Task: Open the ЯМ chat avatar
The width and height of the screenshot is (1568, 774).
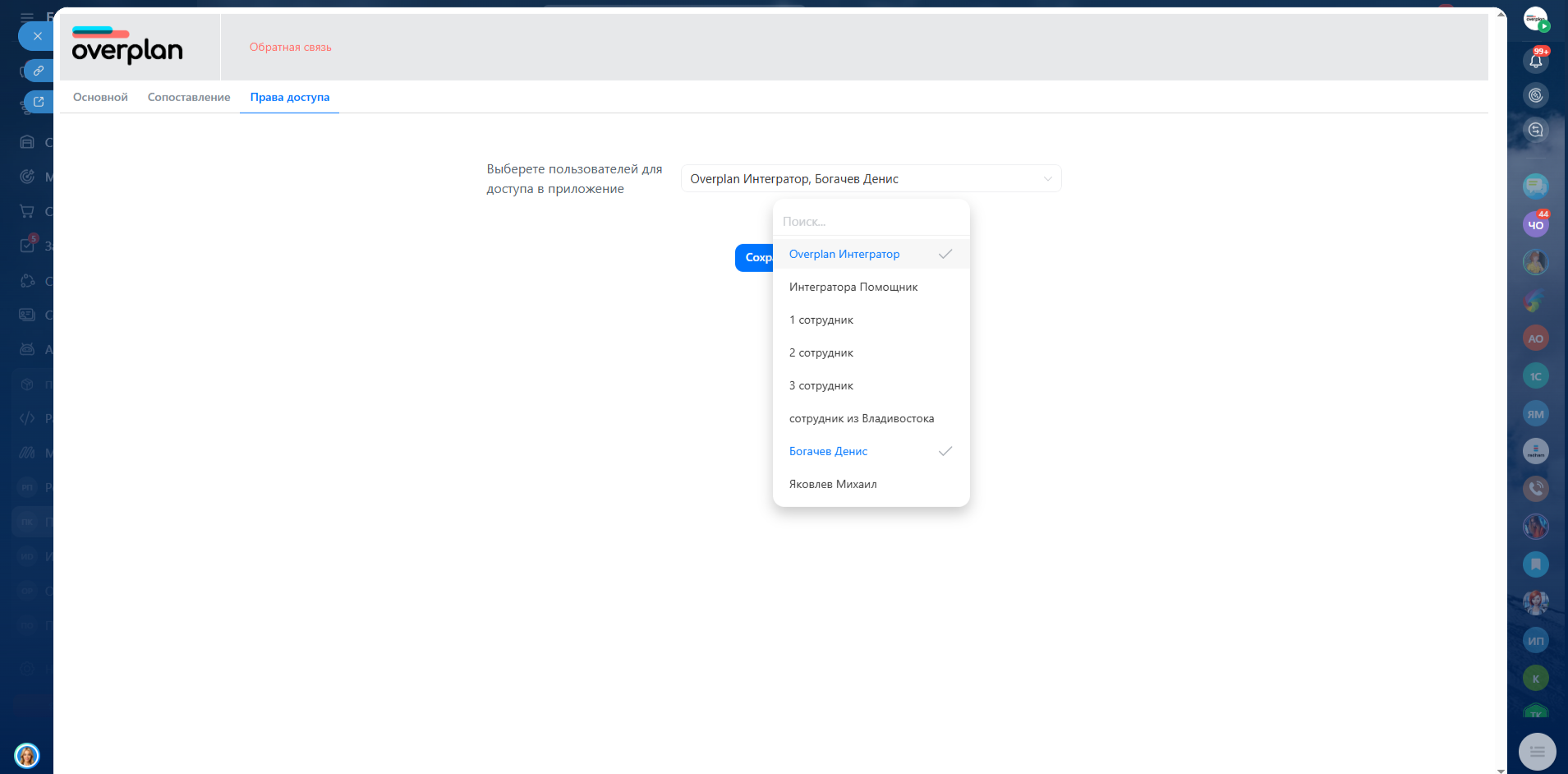Action: (1536, 414)
